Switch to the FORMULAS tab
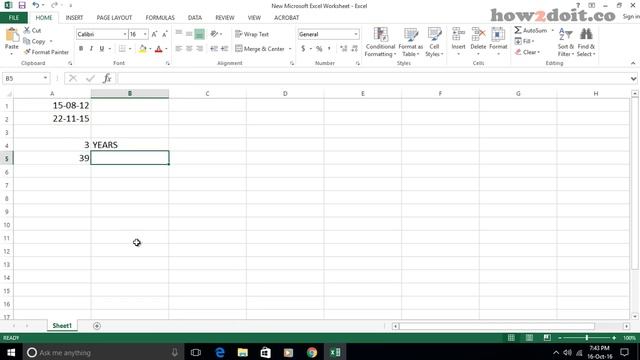640x360 pixels. [x=160, y=18]
